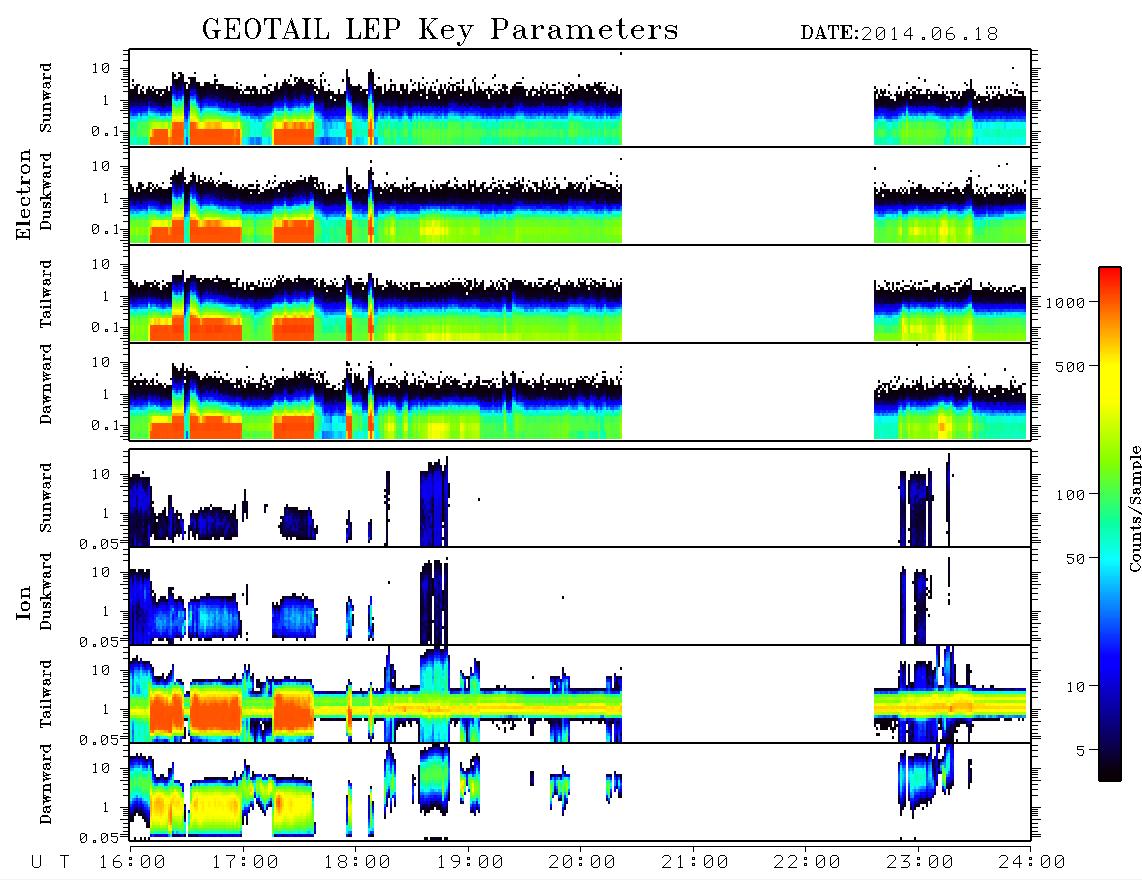1142x880 pixels.
Task: Click the Ion Duskward panel label
Action: (x=46, y=591)
